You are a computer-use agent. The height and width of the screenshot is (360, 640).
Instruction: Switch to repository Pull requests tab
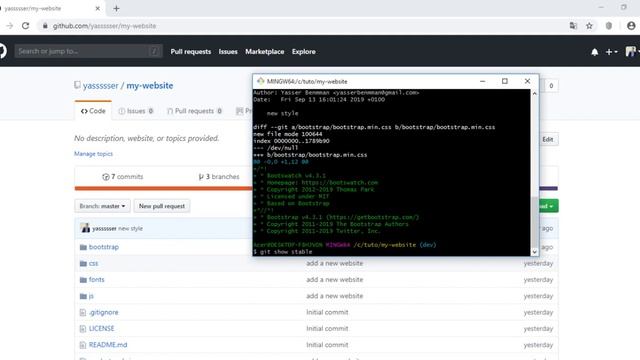(x=194, y=111)
